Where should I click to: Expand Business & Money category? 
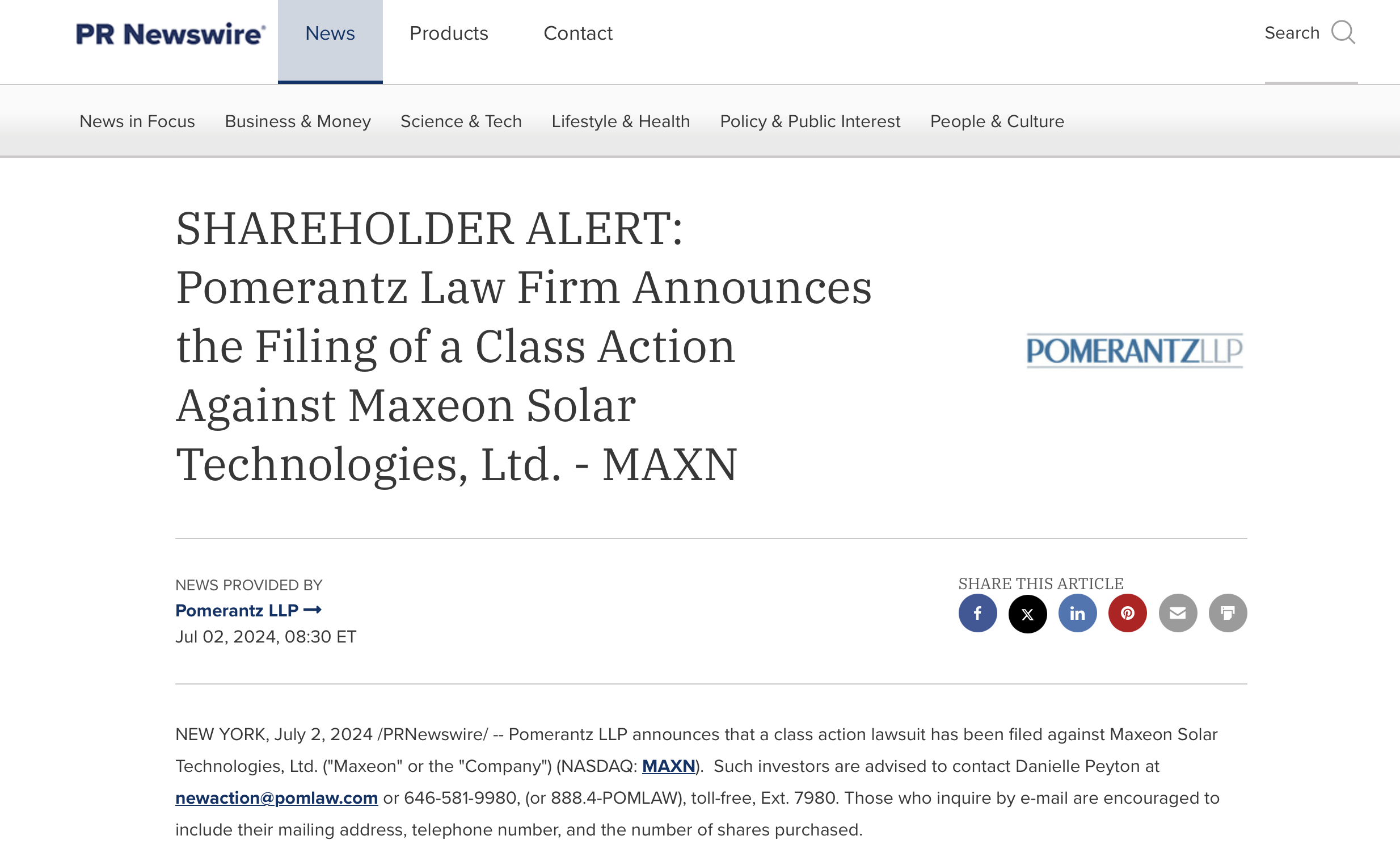pos(298,121)
